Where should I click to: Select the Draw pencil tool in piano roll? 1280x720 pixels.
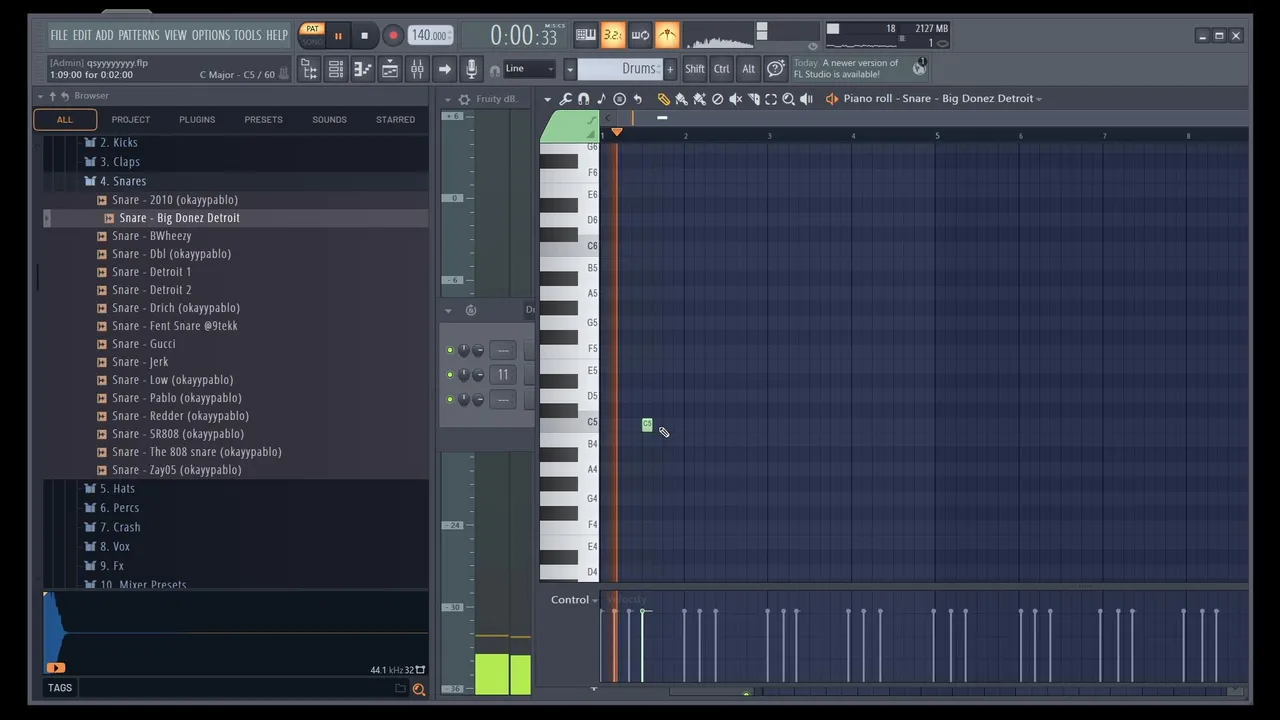663,99
